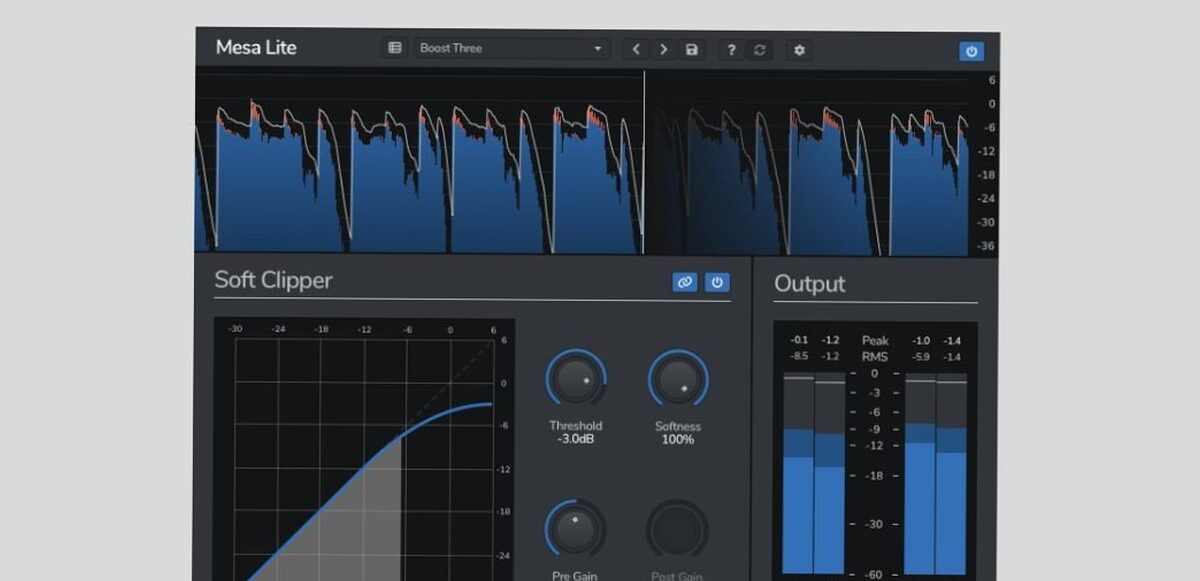Viewport: 1200px width, 581px height.
Task: Select the previous preset arrow
Action: 636,48
